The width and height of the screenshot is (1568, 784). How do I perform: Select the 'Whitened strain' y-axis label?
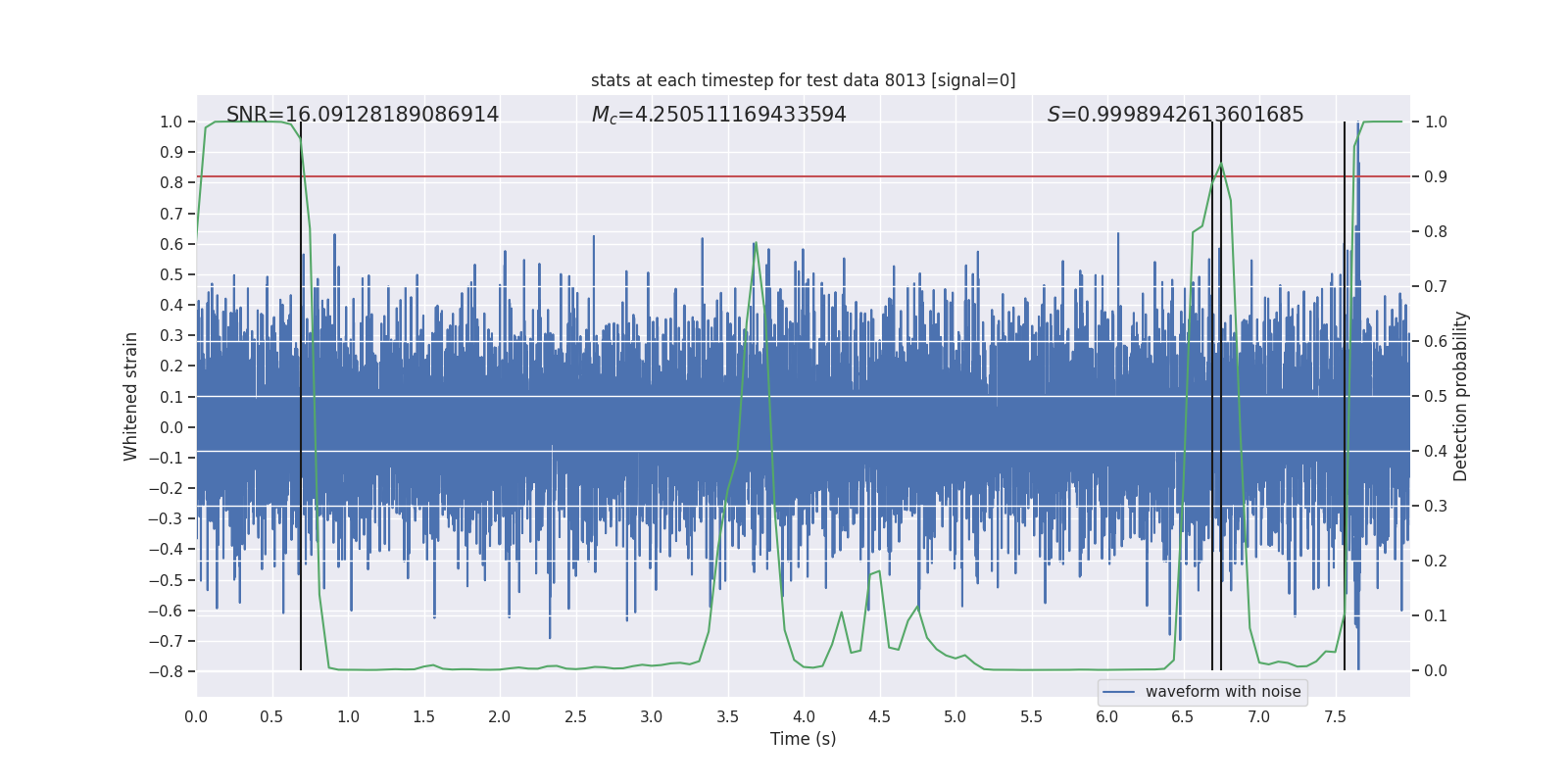pyautogui.click(x=131, y=396)
